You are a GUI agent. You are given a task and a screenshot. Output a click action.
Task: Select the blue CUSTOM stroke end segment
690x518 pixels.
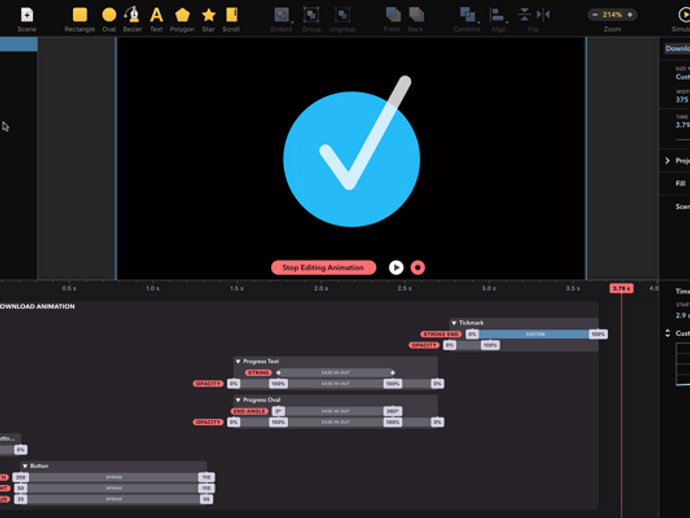click(x=535, y=334)
